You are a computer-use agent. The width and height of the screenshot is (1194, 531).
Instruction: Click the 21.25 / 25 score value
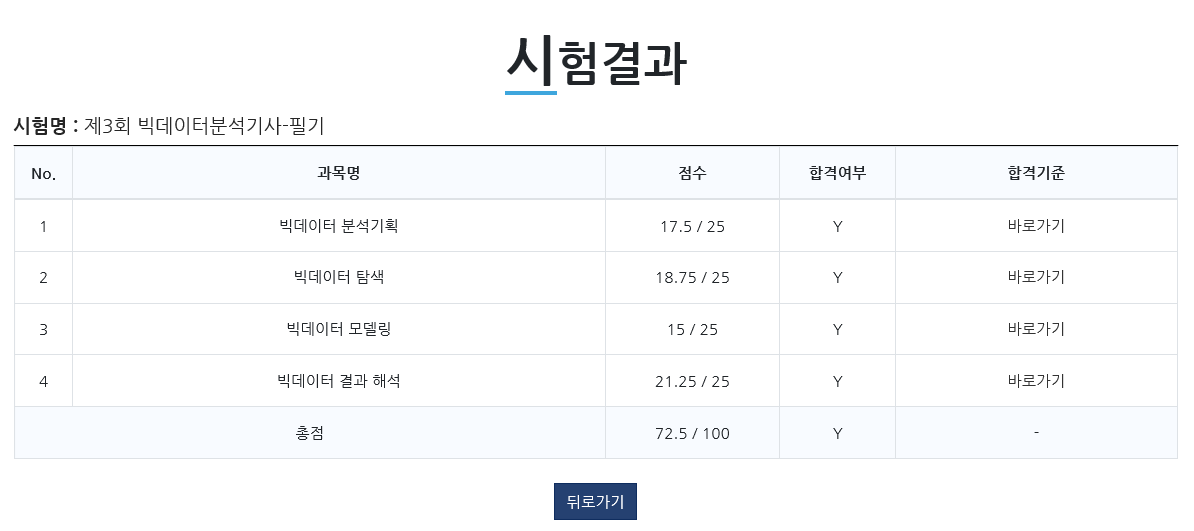(x=692, y=381)
